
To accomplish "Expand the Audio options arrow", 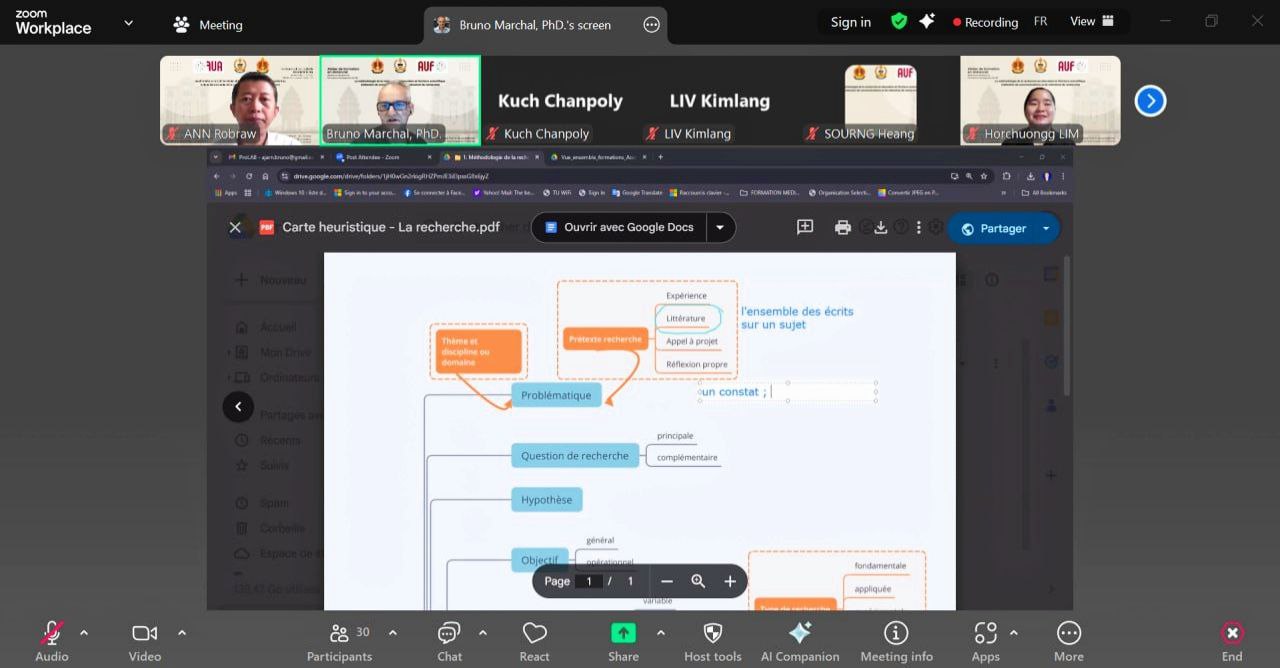I will (84, 633).
